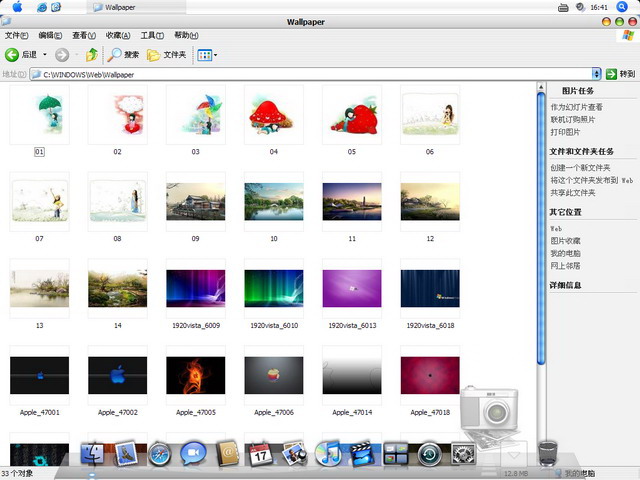Open the 文件 (File) menu
This screenshot has width=640, height=480.
pyautogui.click(x=15, y=35)
